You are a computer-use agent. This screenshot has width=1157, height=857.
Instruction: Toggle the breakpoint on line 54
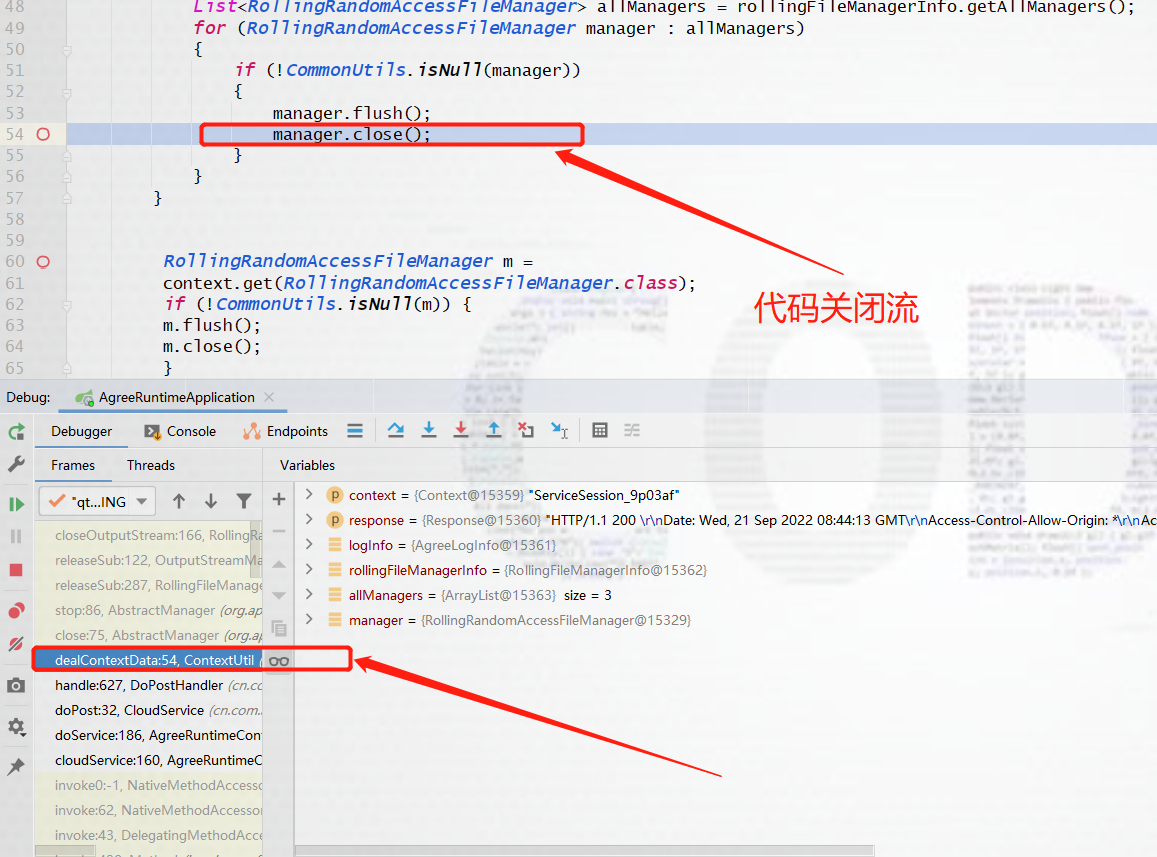point(43,133)
